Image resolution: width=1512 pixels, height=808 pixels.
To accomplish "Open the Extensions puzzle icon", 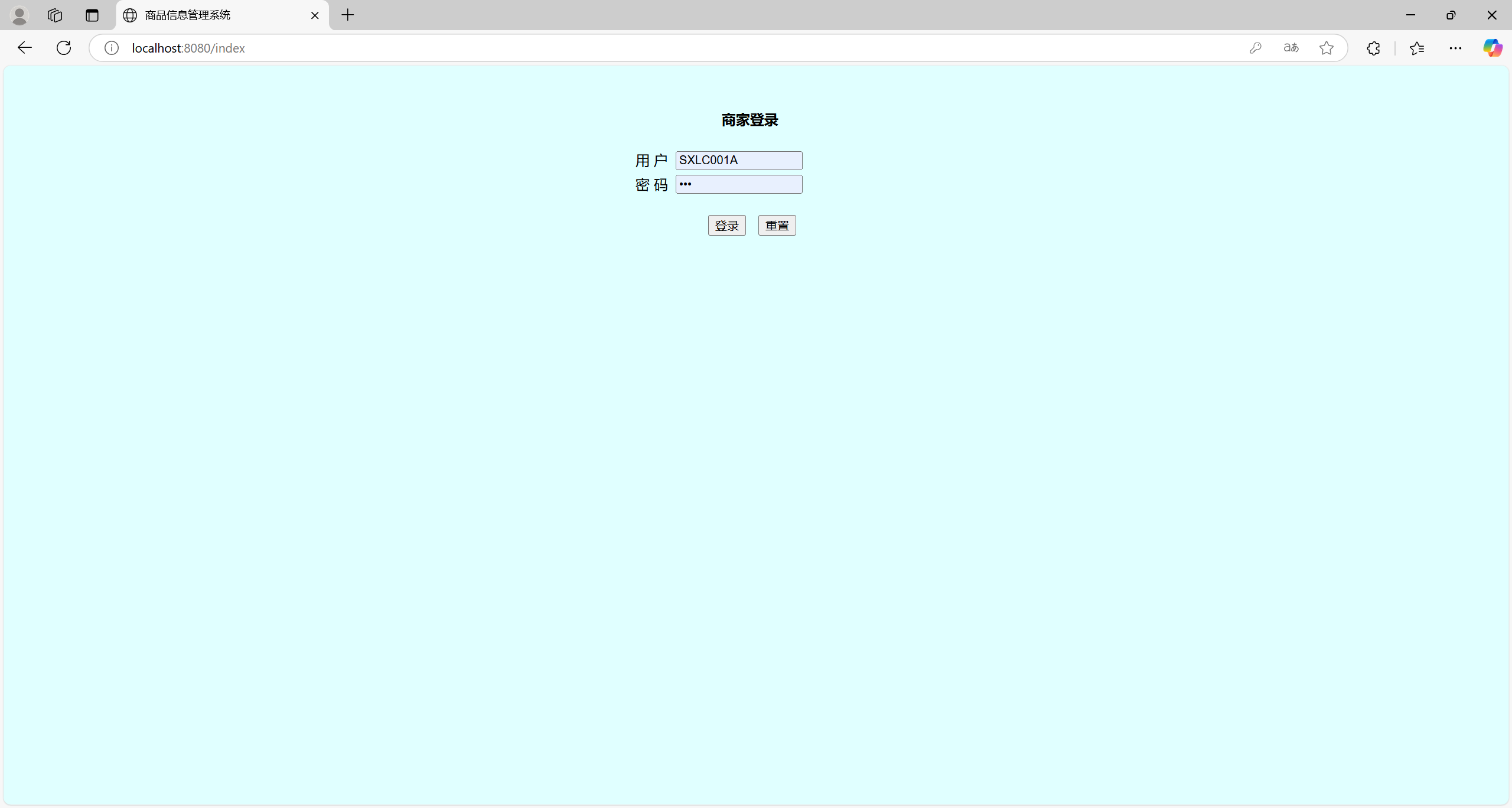I will coord(1374,48).
